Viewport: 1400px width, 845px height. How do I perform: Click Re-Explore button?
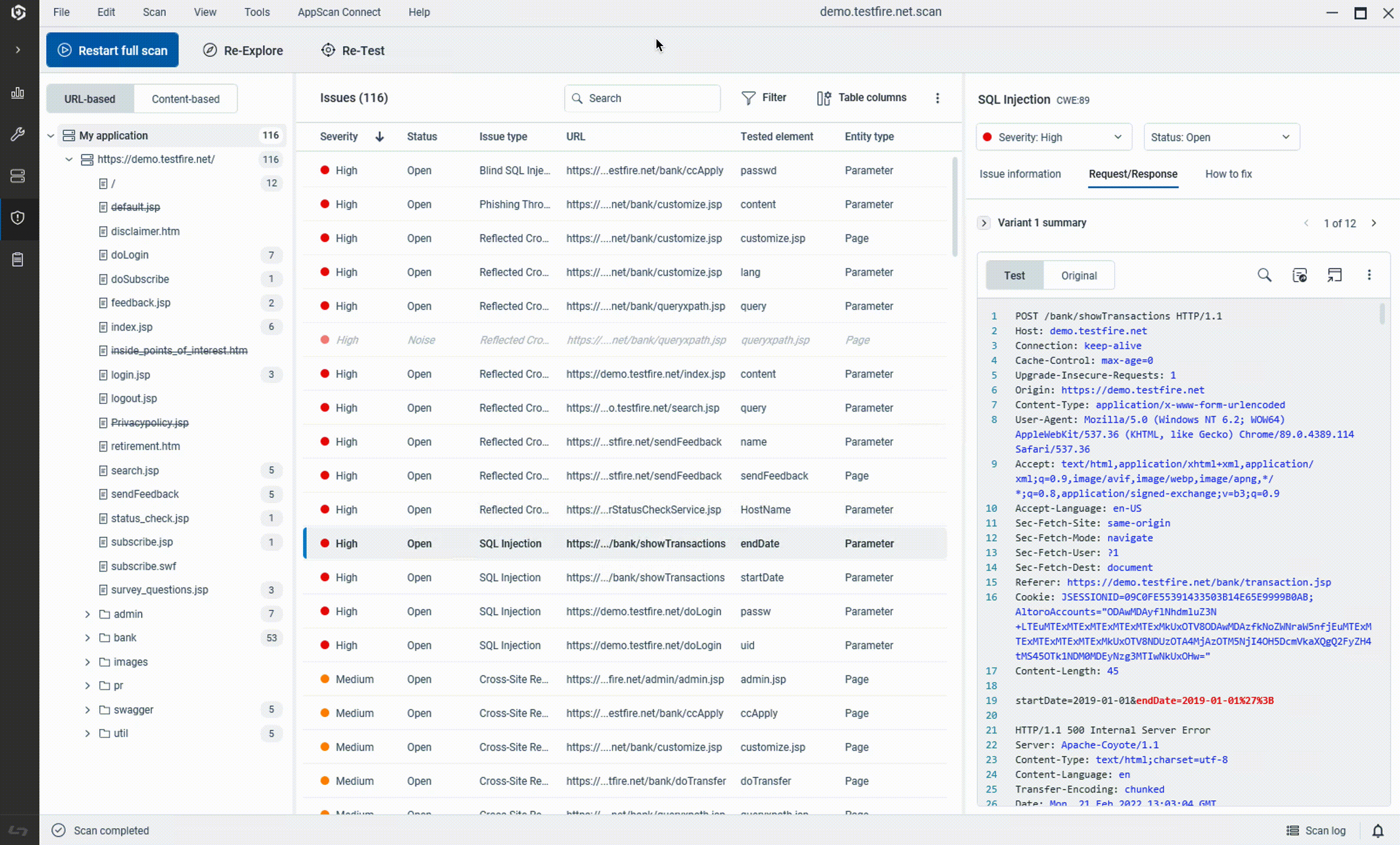pos(242,50)
